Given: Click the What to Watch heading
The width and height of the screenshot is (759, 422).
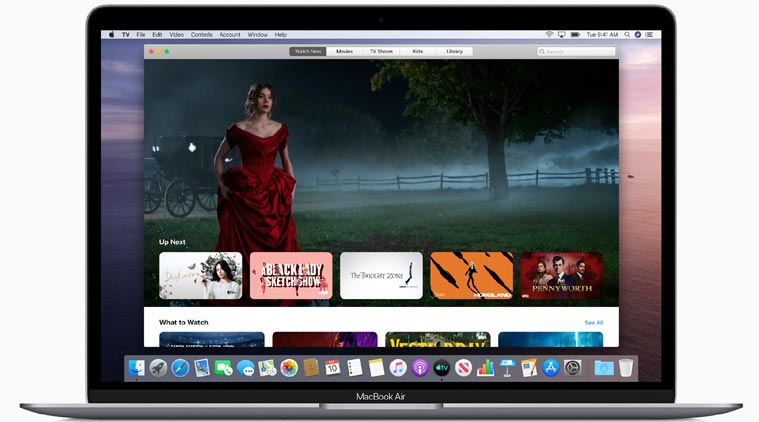Looking at the screenshot, I should pos(184,322).
